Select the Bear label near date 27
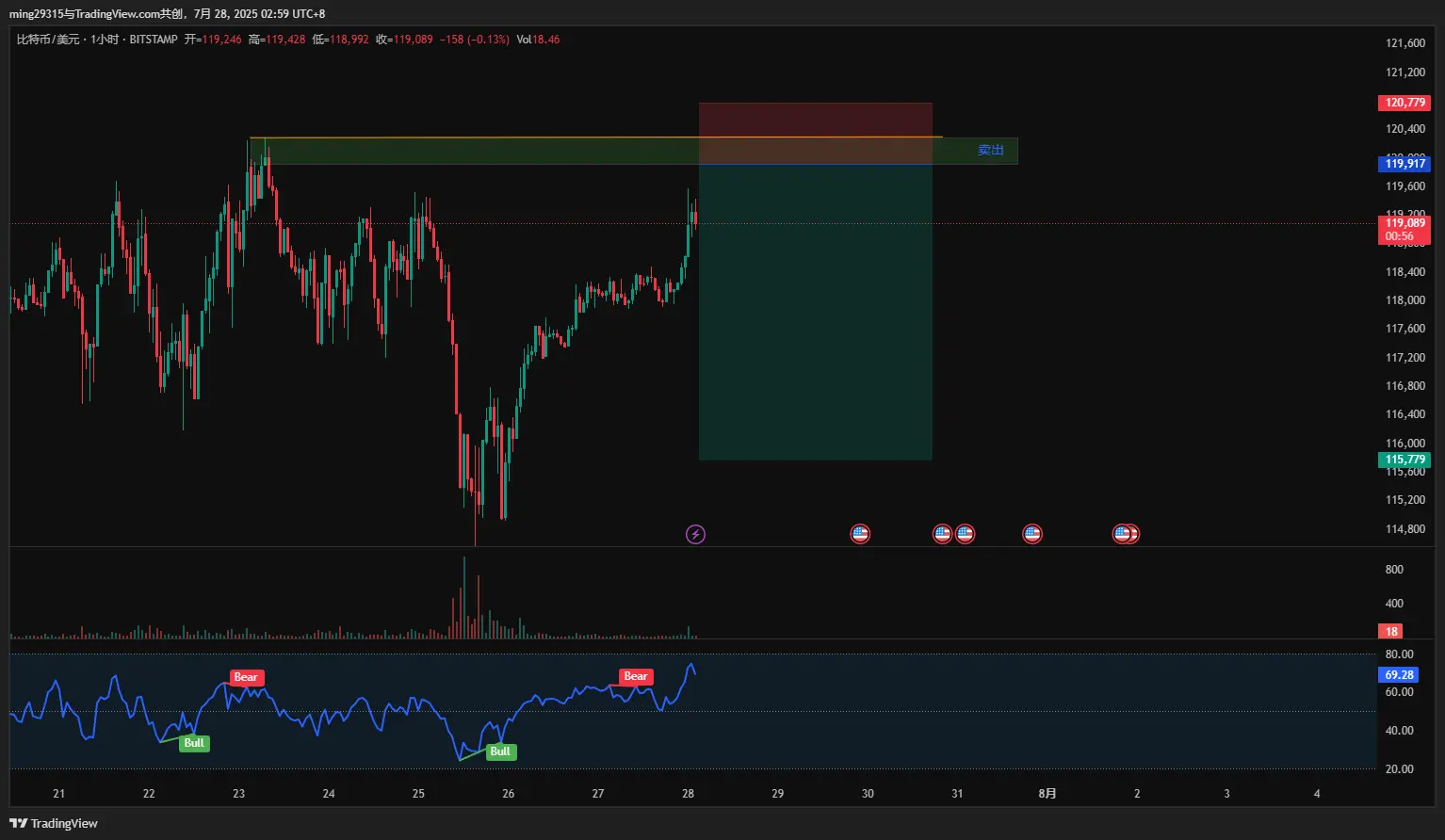The width and height of the screenshot is (1445, 840). point(636,676)
